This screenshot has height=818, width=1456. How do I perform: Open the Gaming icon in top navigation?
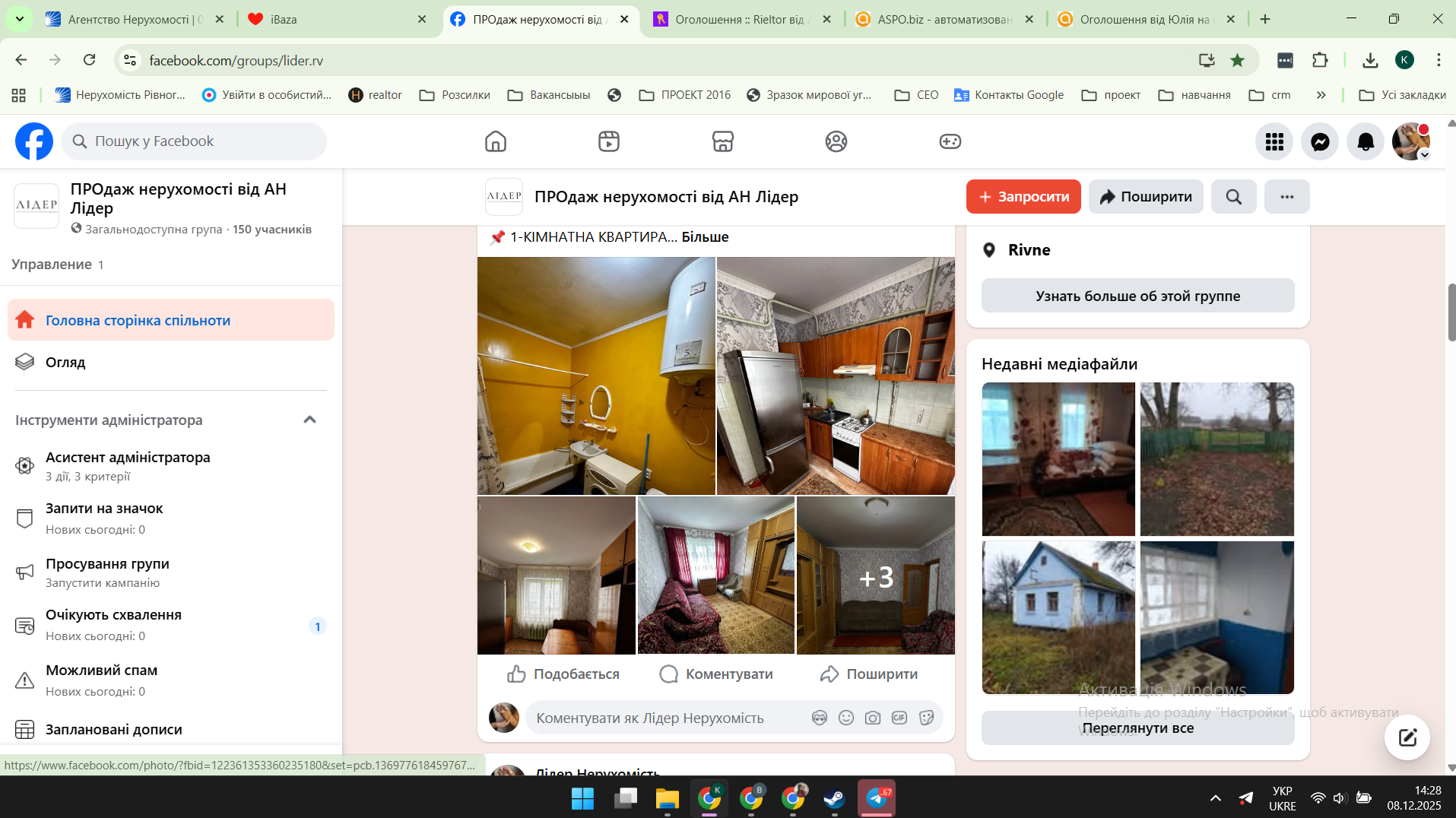click(x=950, y=141)
